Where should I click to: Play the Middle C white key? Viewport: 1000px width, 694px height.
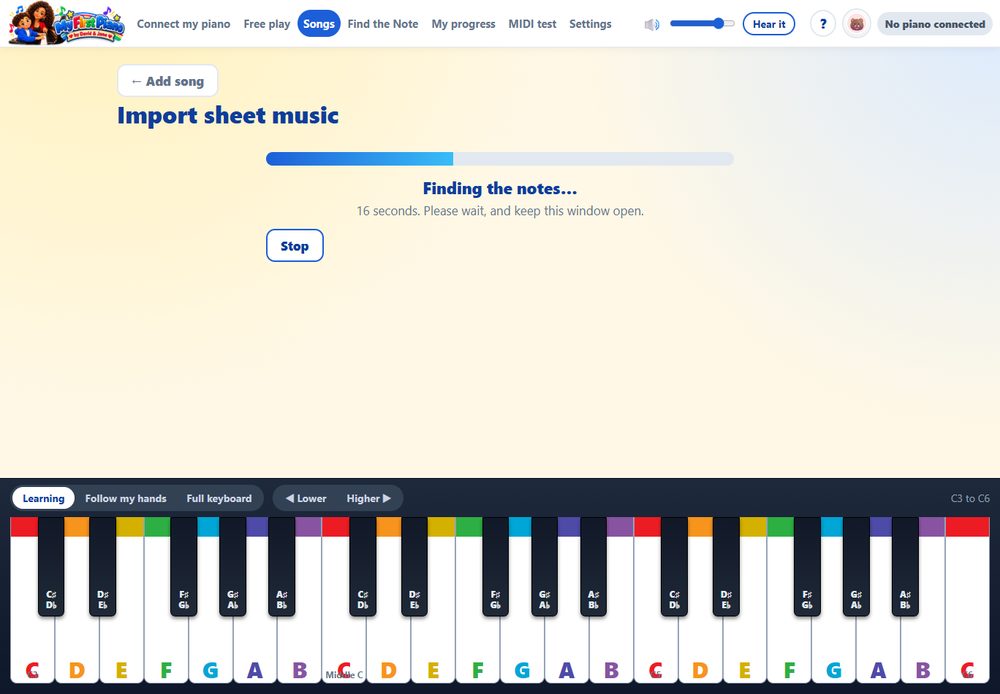point(344,651)
